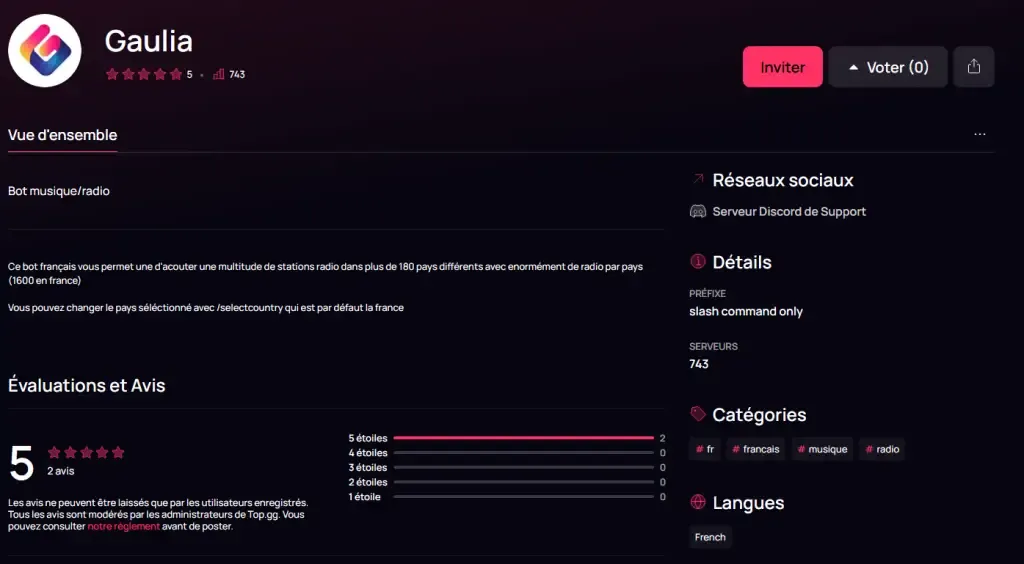This screenshot has height=564, width=1024.
Task: Click the Réseaux sociaux heading
Action: (782, 180)
